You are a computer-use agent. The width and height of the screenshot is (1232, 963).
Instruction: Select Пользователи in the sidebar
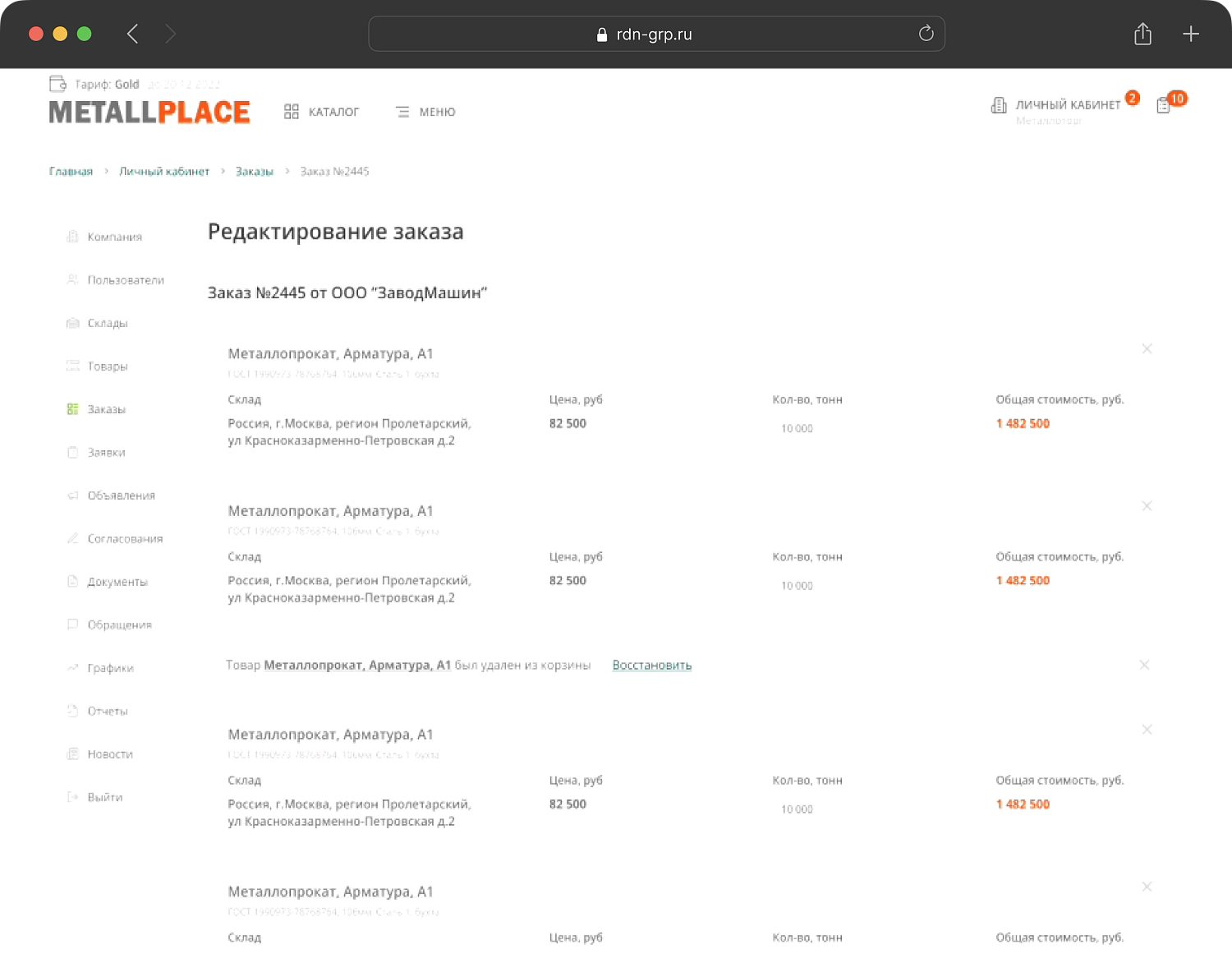pyautogui.click(x=126, y=280)
